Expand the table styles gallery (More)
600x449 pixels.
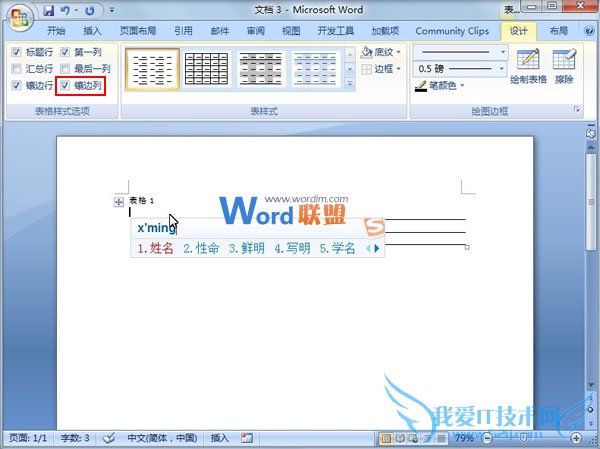pos(350,83)
